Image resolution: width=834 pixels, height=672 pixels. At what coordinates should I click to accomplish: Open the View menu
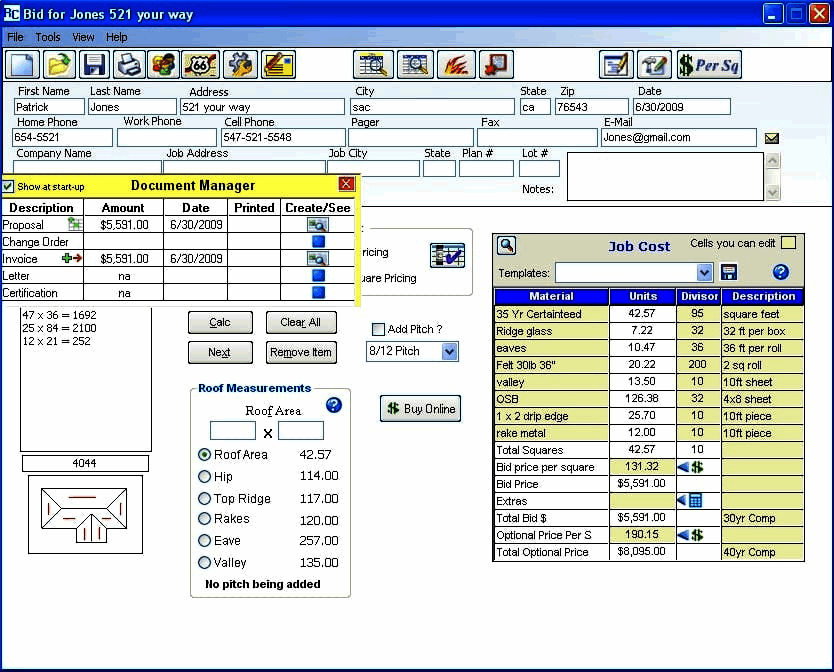pos(83,37)
